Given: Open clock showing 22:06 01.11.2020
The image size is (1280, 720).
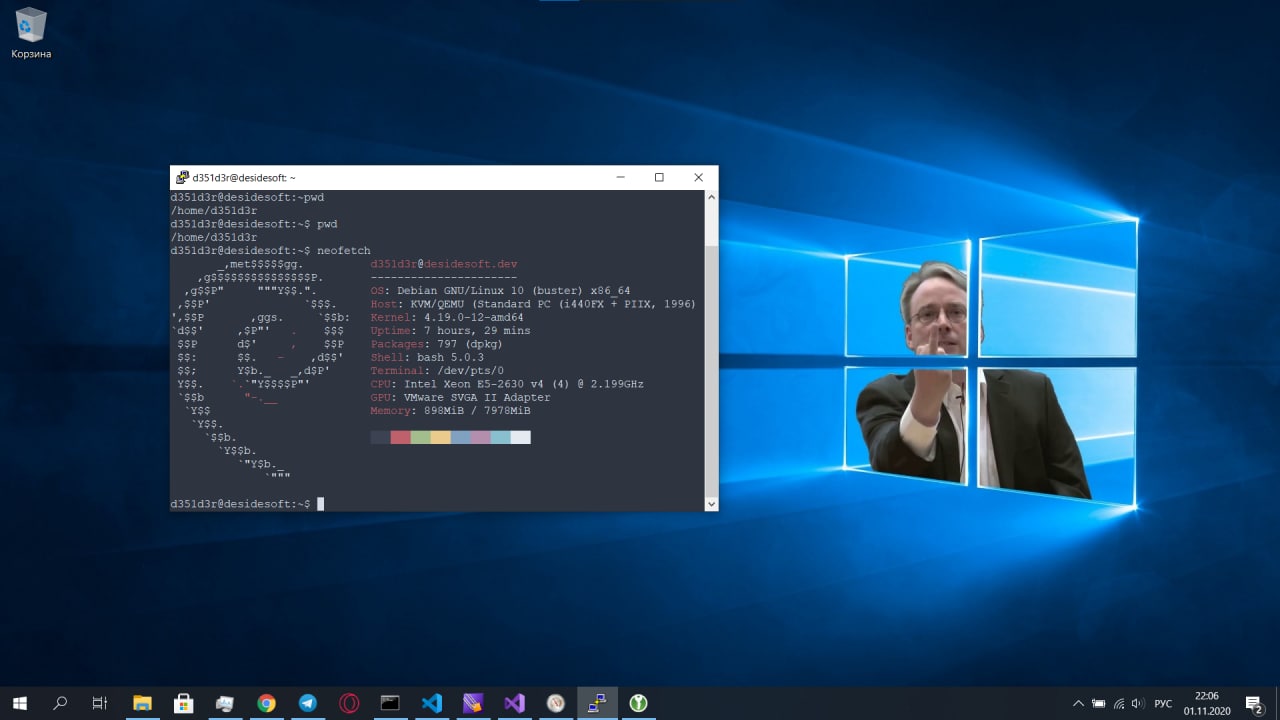Looking at the screenshot, I should (1207, 703).
